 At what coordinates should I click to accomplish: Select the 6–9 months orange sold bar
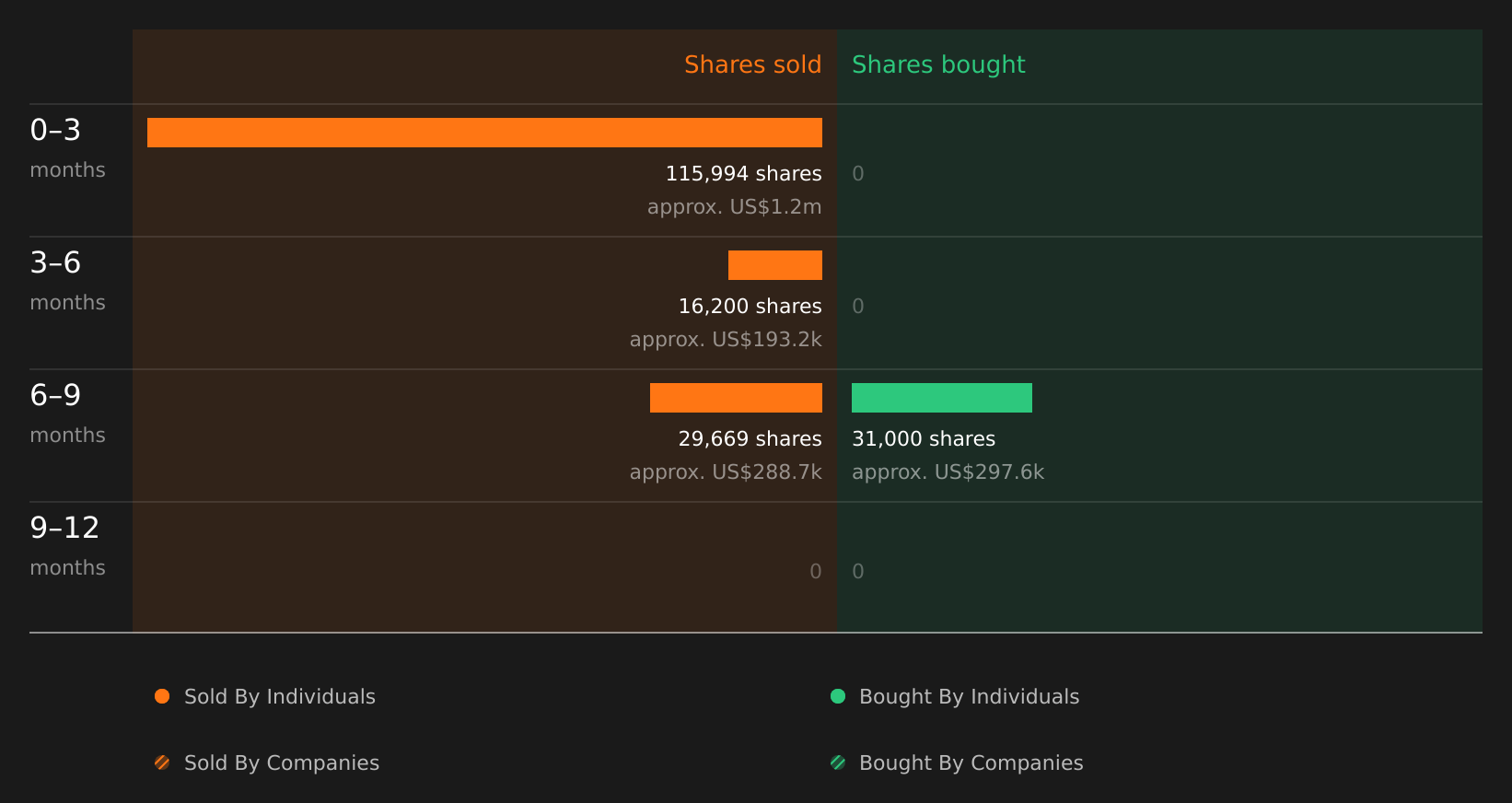coord(736,398)
